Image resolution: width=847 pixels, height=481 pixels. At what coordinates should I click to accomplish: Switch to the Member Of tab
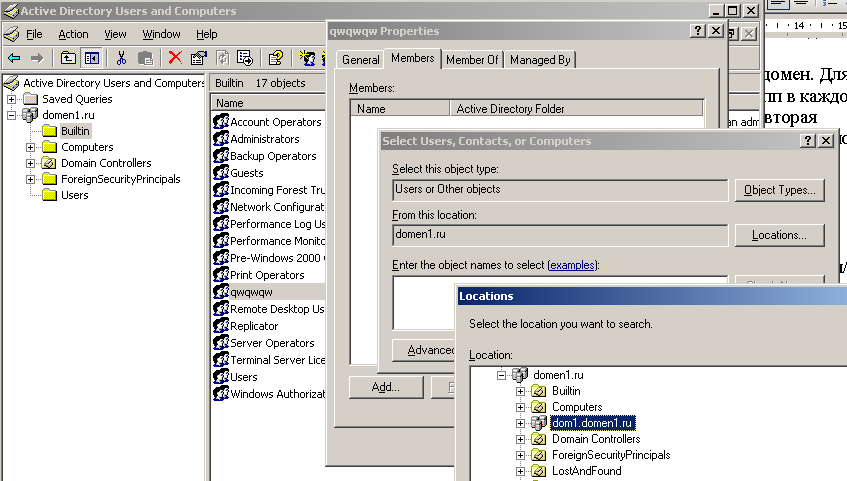(x=472, y=60)
